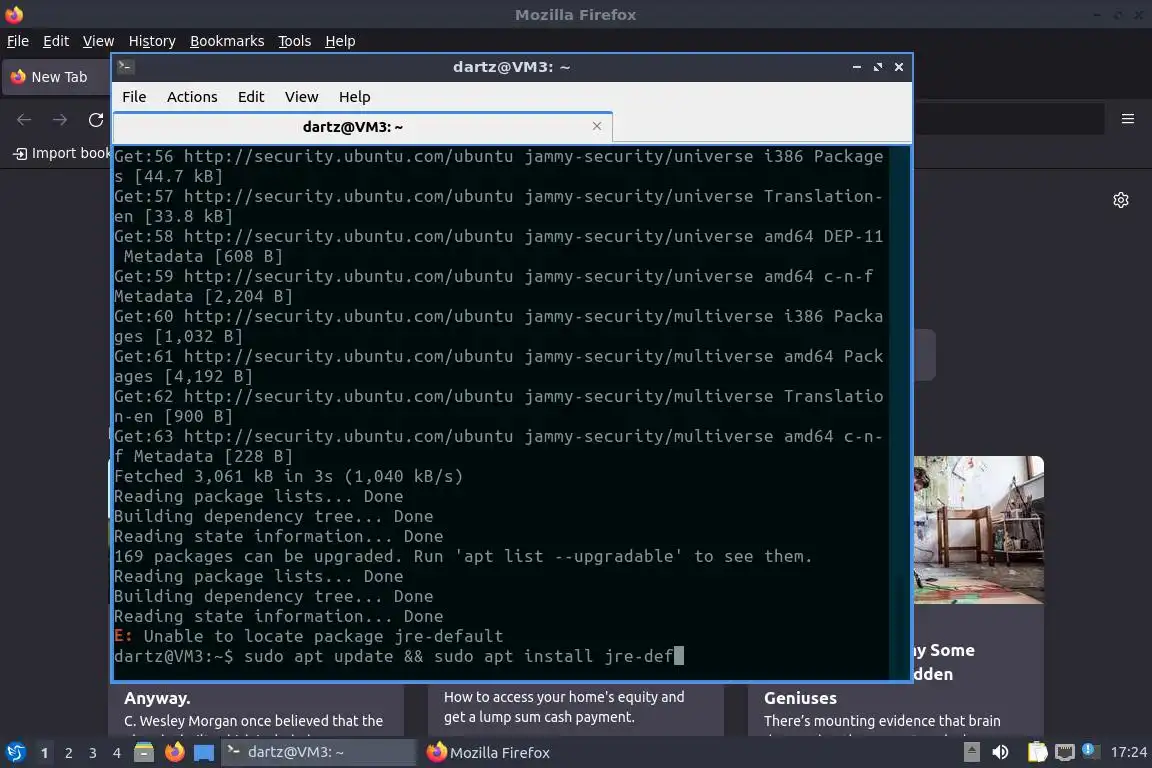The height and width of the screenshot is (768, 1152).
Task: Open Firefox Help menu
Action: tap(340, 41)
